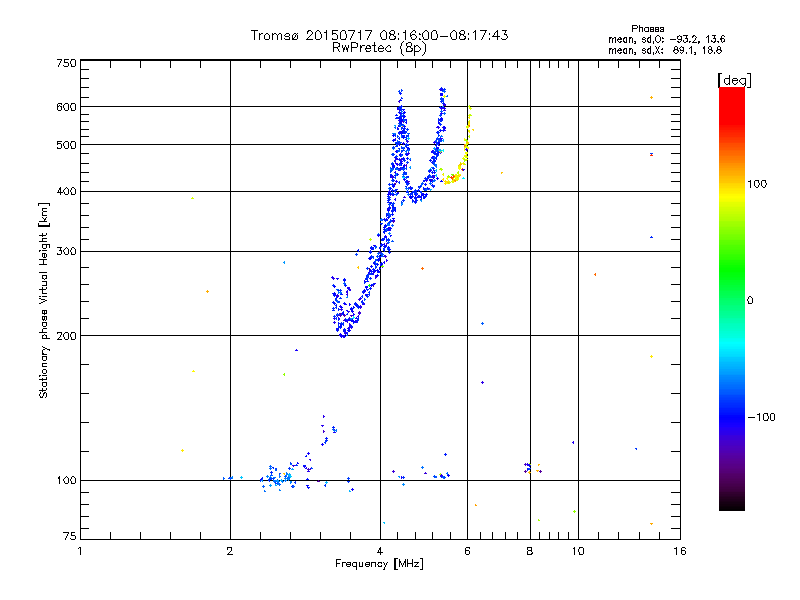The width and height of the screenshot is (800, 600).
Task: Click the 'mean, sd,X: 89.1, 18.8' text
Action: pos(665,51)
